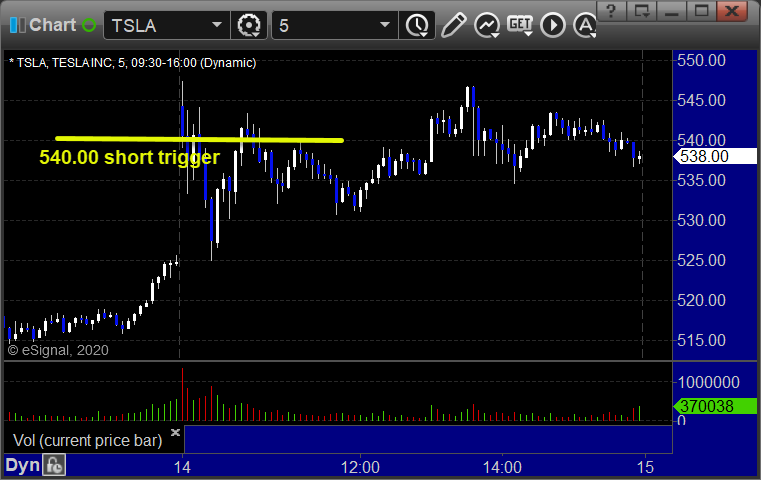
Task: Toggle the green link circle next to Chart
Action: coord(89,25)
